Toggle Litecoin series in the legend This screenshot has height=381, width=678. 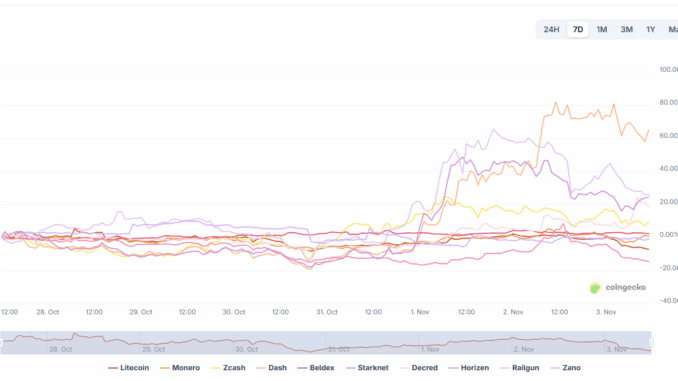point(128,368)
